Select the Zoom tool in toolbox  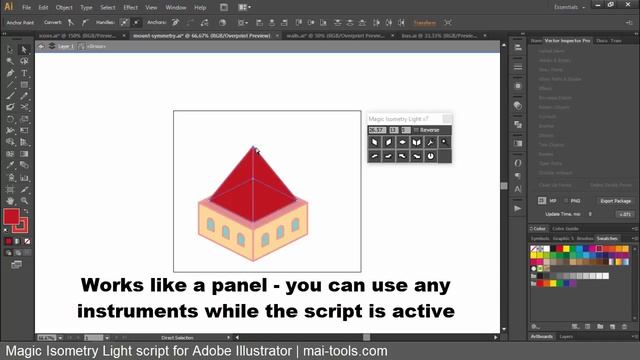click(x=24, y=201)
